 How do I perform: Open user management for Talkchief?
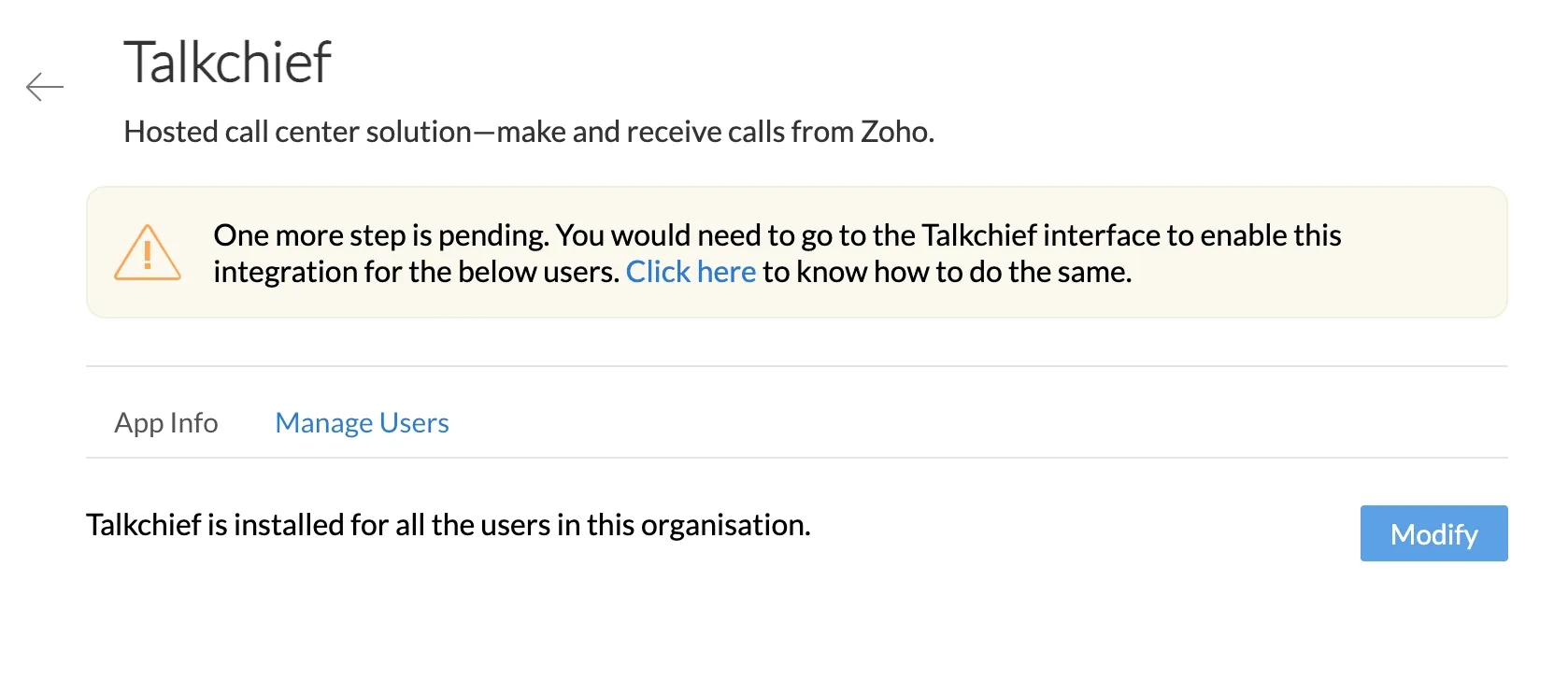coord(362,423)
